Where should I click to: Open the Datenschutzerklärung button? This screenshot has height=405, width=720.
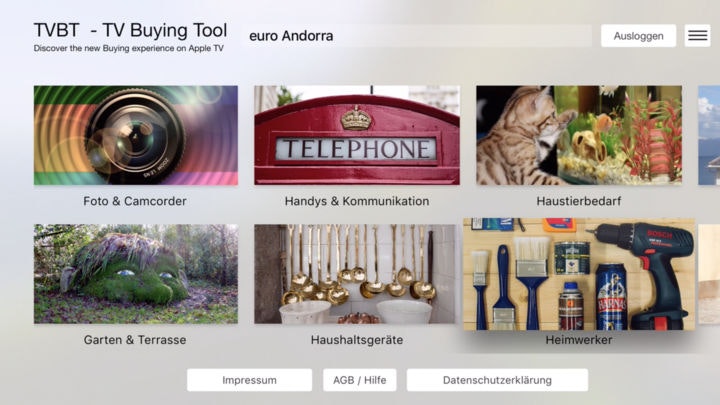(497, 380)
